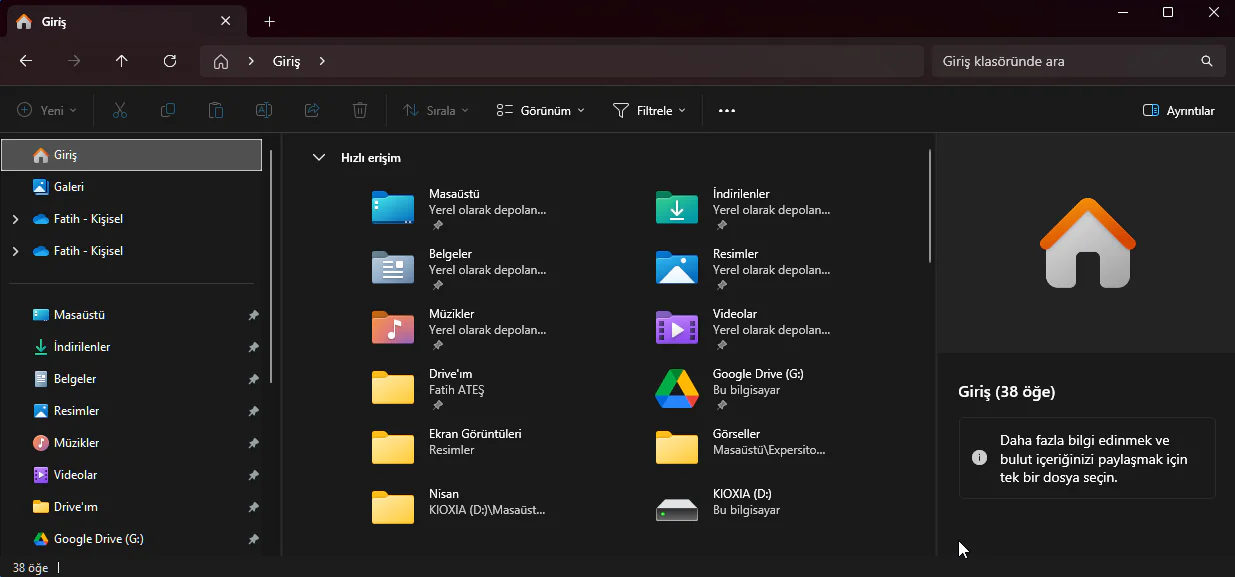Screen dimensions: 1235x577
Task: Open the See more (...) menu
Action: pos(726,110)
